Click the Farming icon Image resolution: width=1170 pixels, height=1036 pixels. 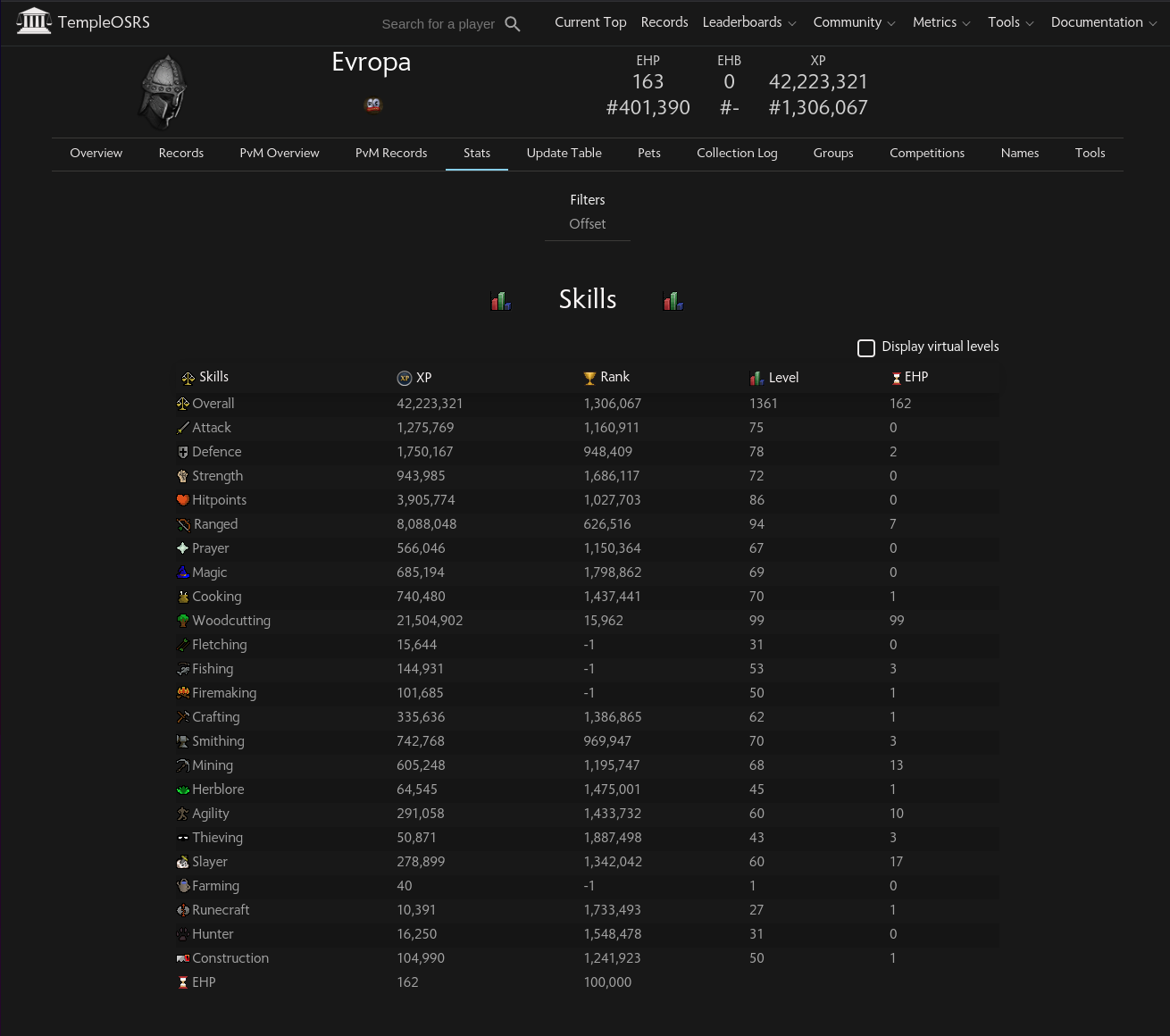pos(183,886)
